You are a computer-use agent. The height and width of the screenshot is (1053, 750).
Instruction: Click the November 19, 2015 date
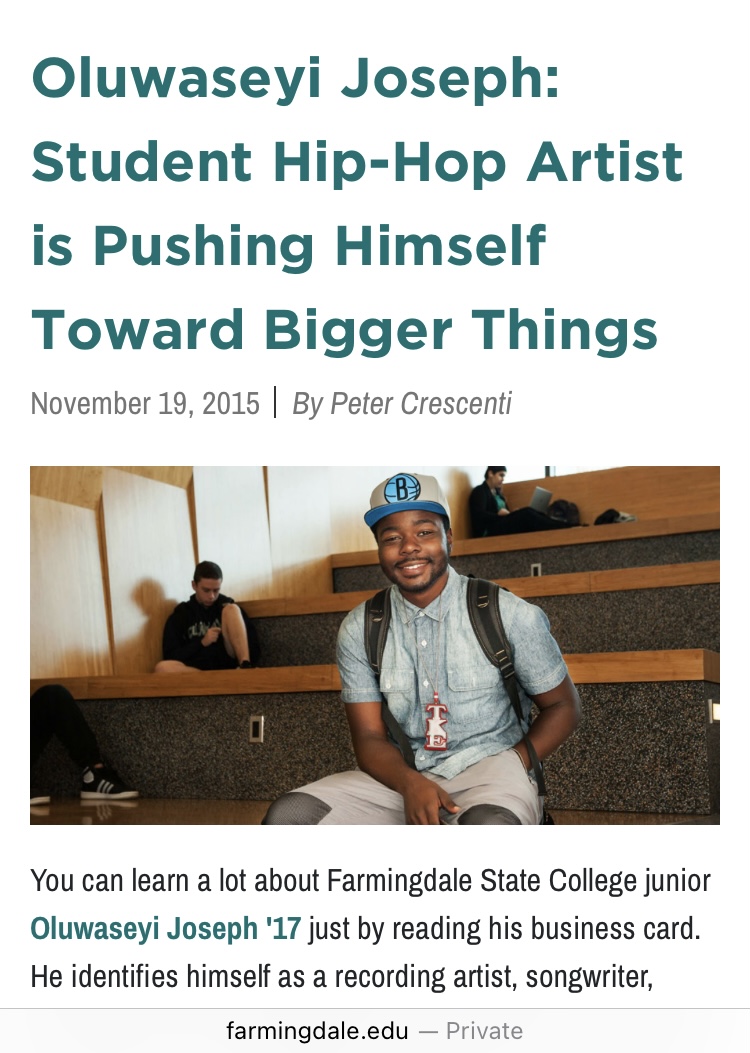[x=145, y=403]
